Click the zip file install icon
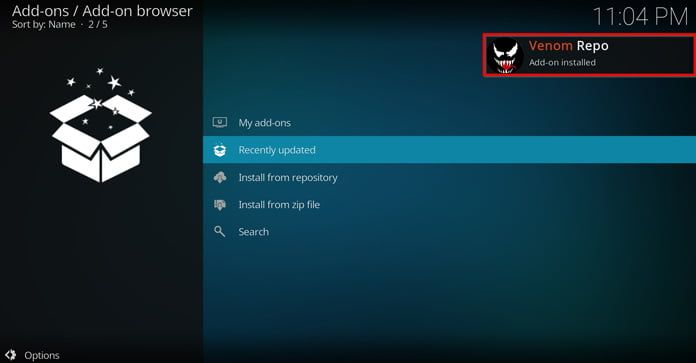This screenshot has width=696, height=363. [220, 205]
